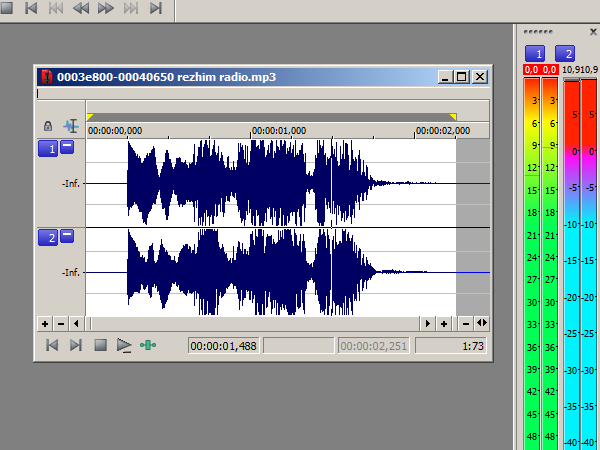Click Go to End in the data window
Viewport: 600px width, 450px height.
coord(76,345)
